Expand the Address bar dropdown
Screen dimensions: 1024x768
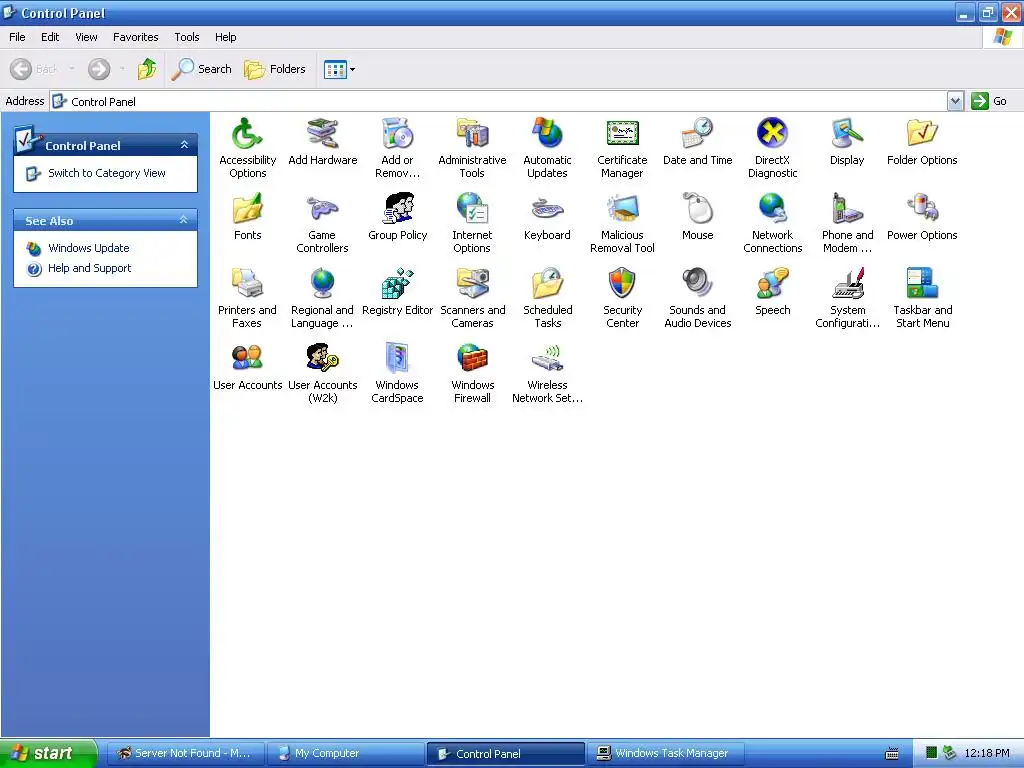(x=955, y=101)
